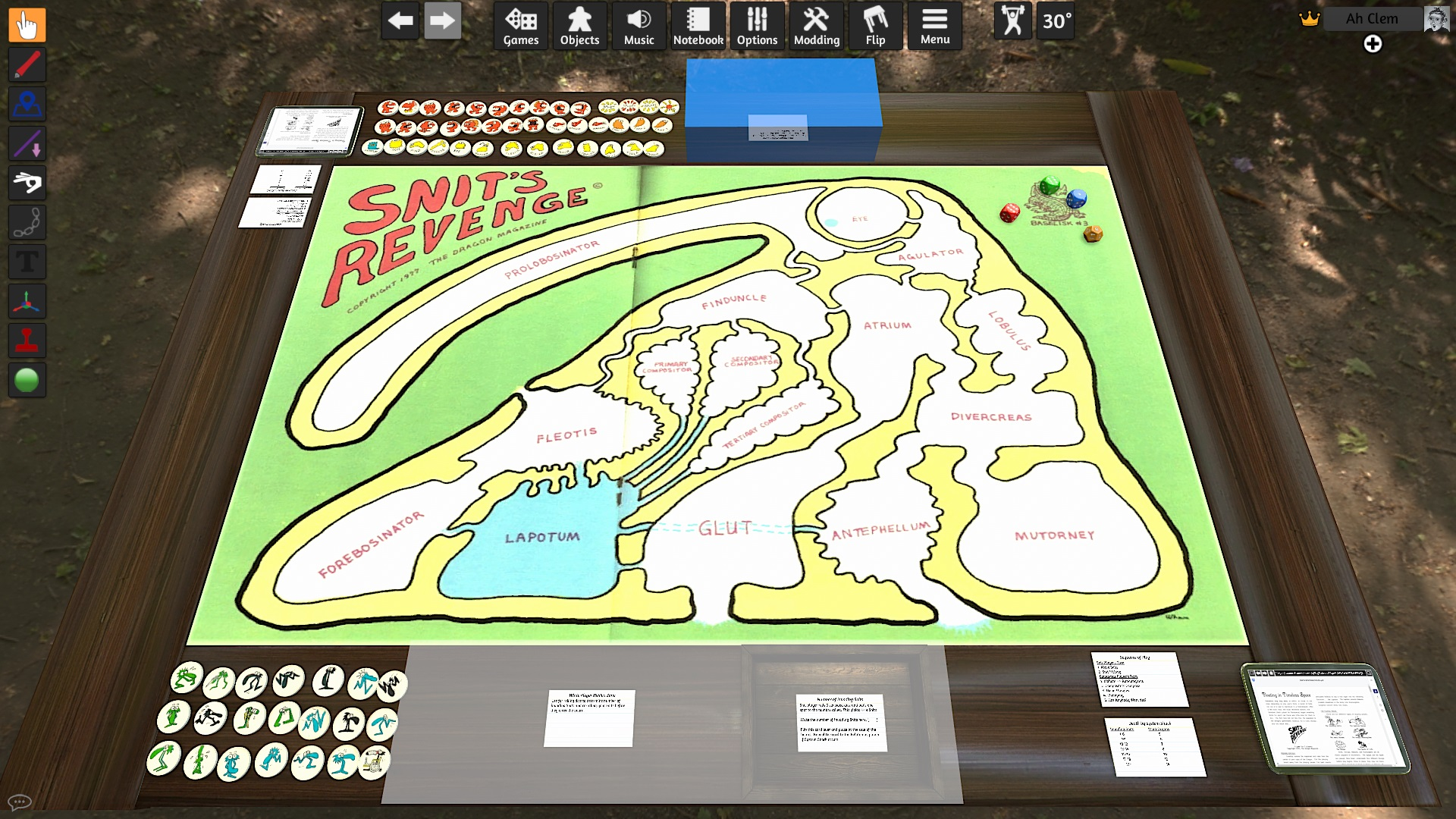Select the Text tool
This screenshot has height=819, width=1456.
click(27, 262)
